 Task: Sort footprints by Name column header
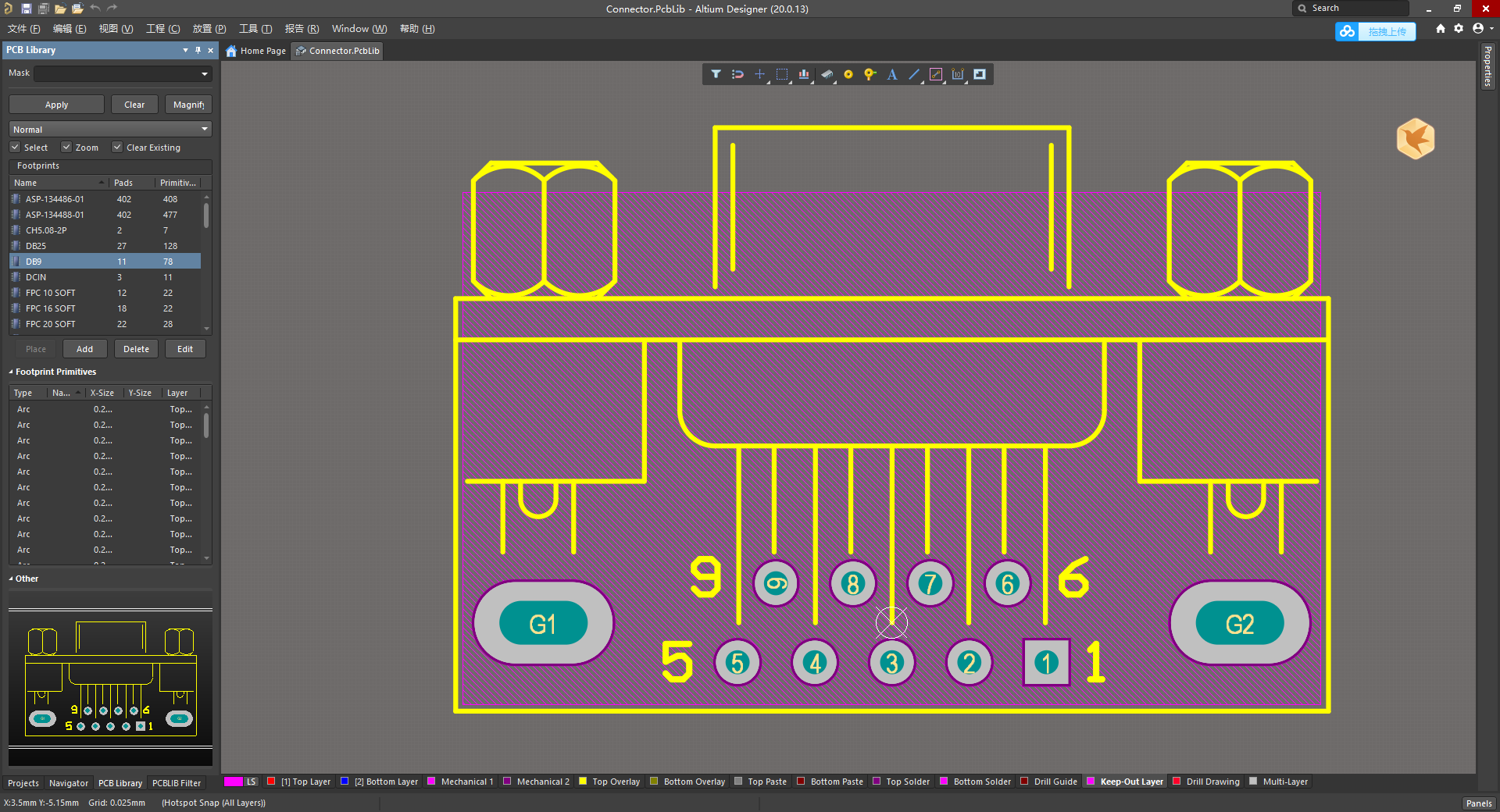pos(59,183)
